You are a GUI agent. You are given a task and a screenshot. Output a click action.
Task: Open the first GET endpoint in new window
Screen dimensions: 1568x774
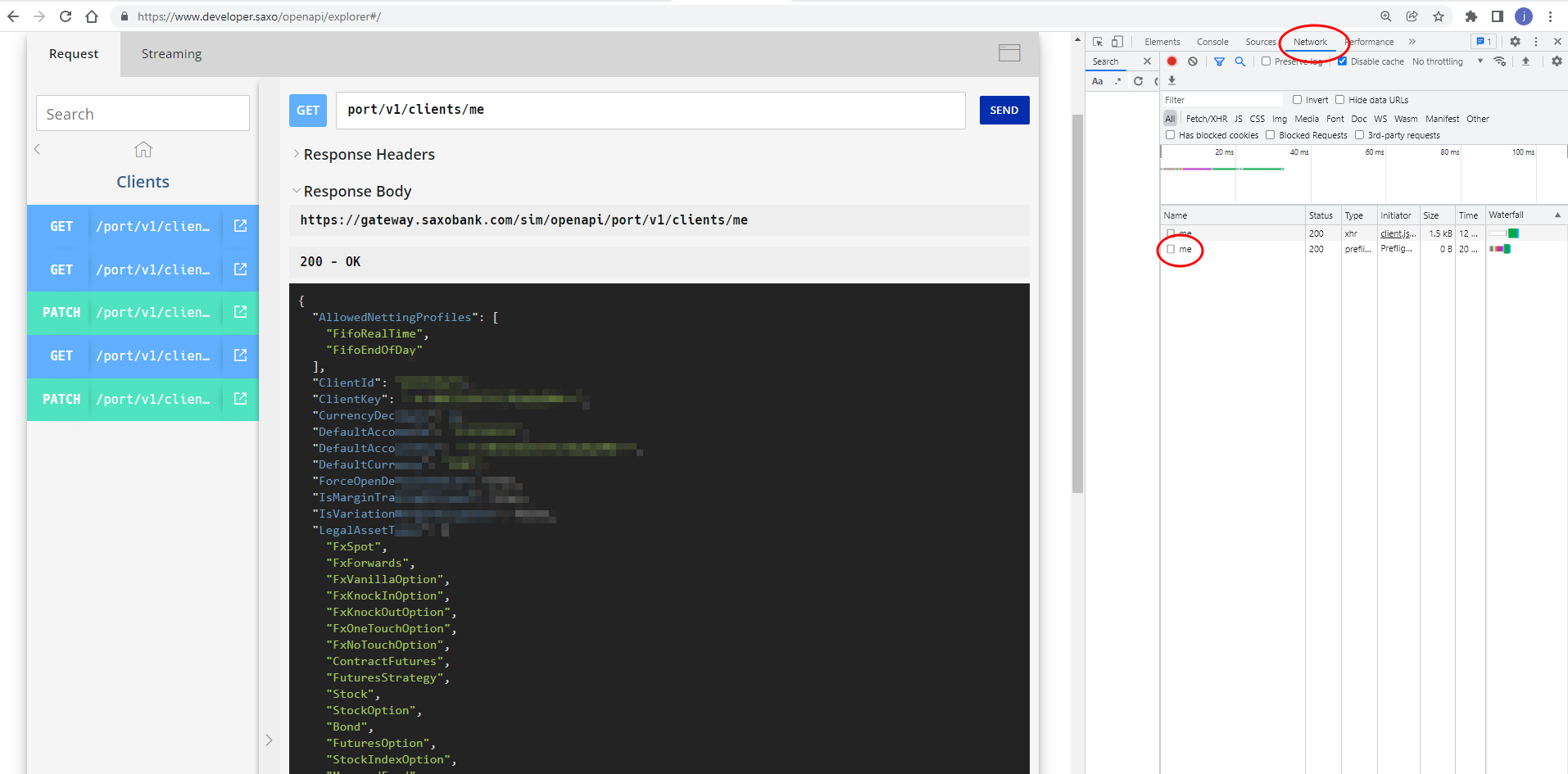point(240,226)
